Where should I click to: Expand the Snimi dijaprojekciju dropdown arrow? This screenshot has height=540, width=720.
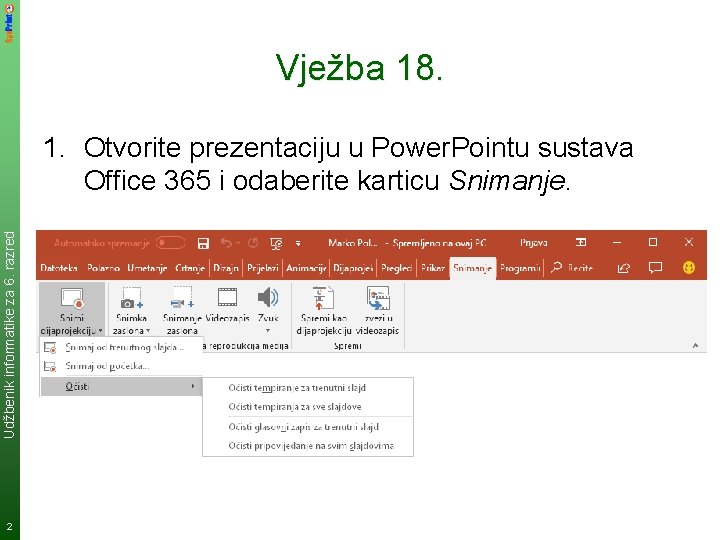tap(101, 330)
